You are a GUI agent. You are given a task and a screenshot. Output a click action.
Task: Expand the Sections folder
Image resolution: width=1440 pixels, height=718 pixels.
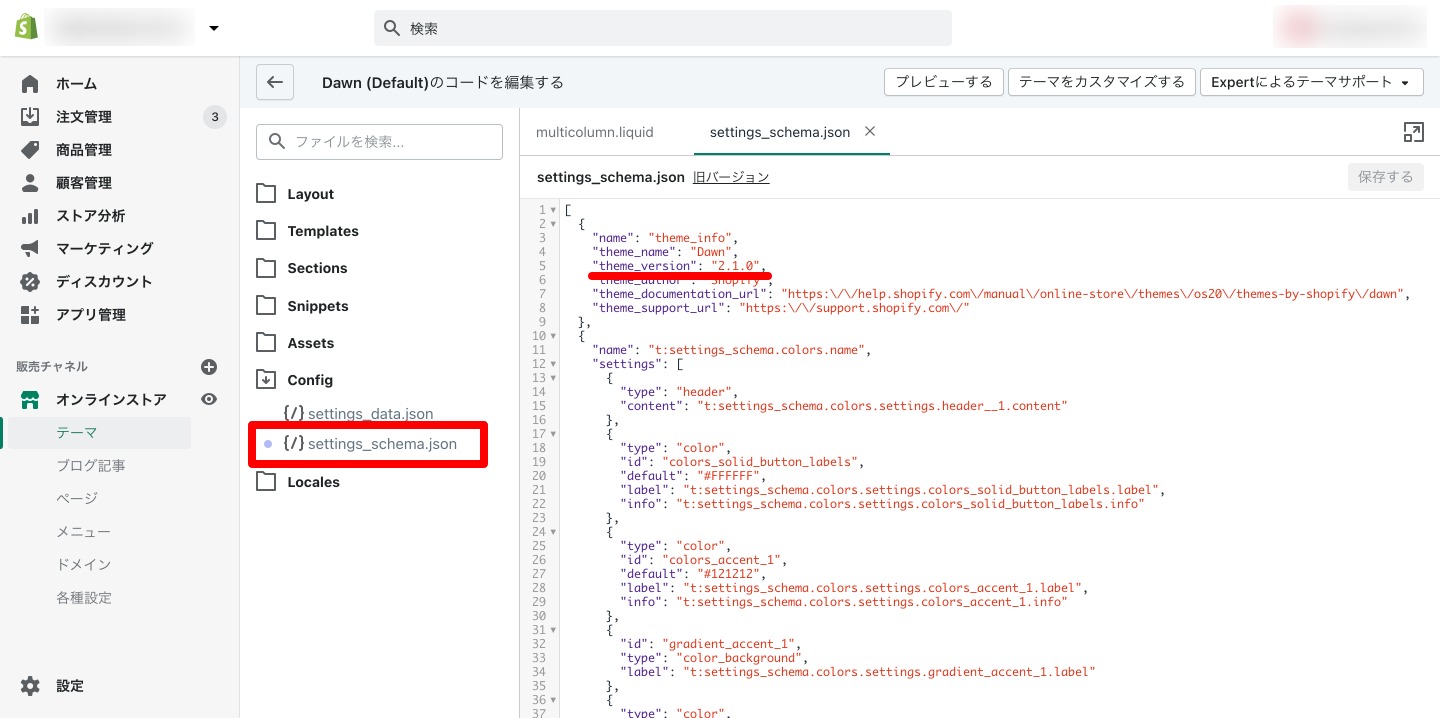point(302,268)
